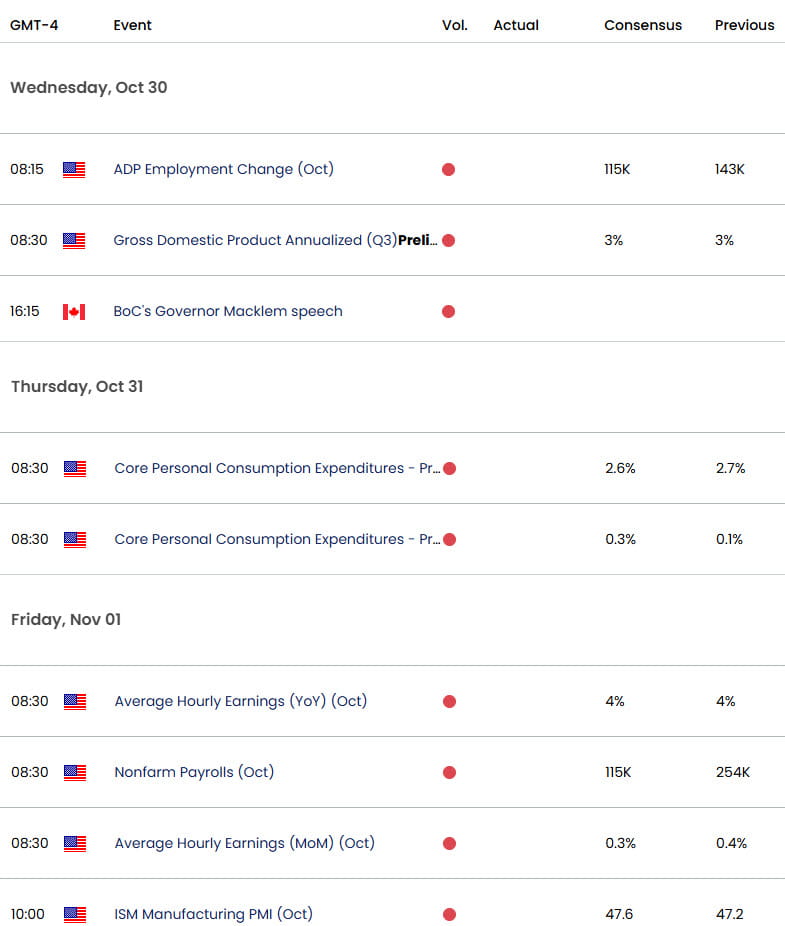The image size is (785, 926).
Task: Select the volatility indicator for Macklem speech
Action: coord(448,311)
